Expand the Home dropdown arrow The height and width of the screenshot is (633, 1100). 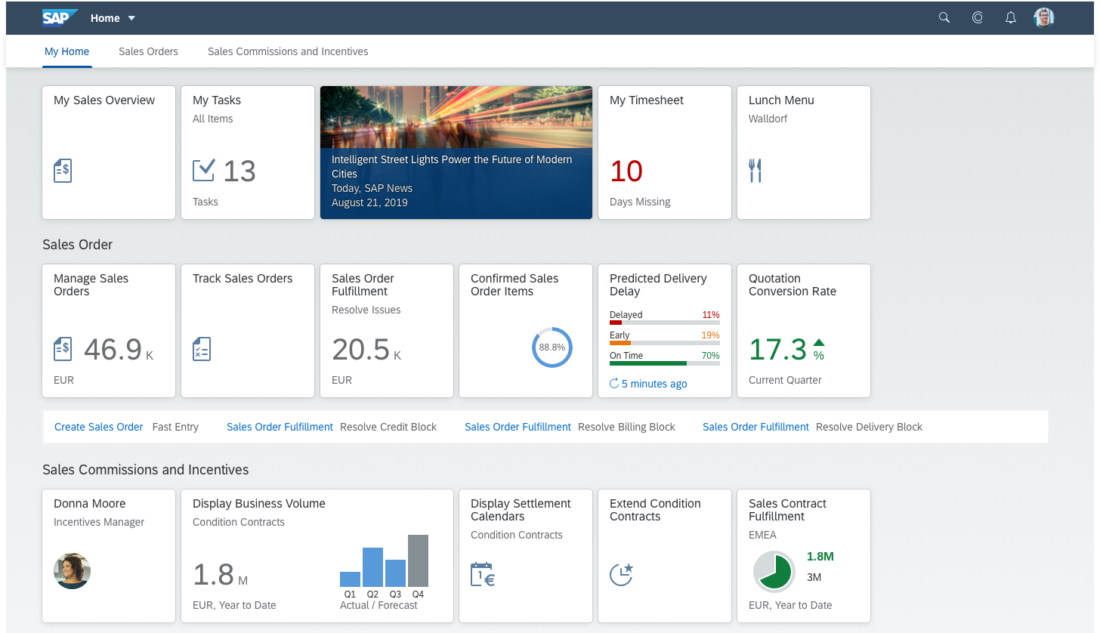pos(131,19)
